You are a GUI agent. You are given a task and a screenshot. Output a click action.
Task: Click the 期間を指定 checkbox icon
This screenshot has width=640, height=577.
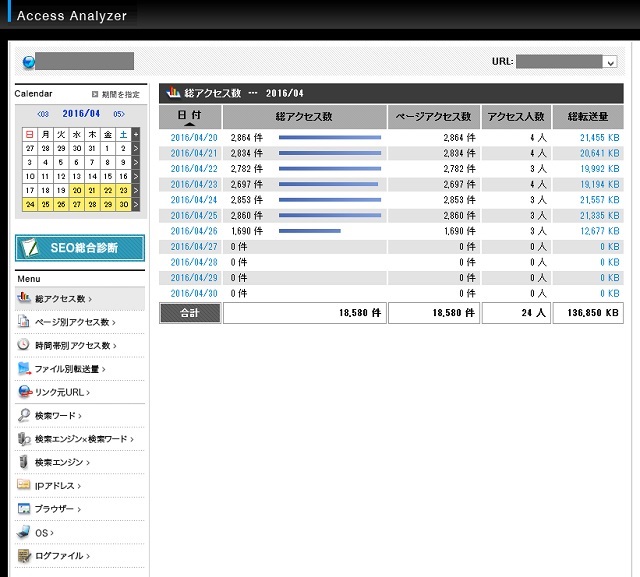point(95,94)
